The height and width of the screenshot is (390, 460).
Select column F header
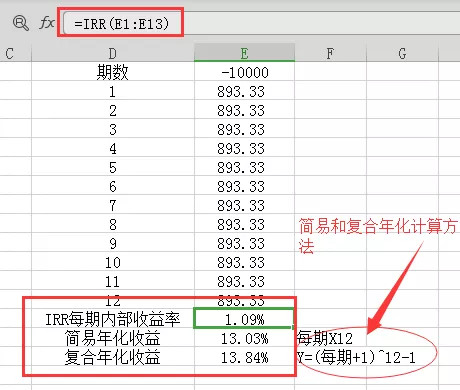coord(330,53)
